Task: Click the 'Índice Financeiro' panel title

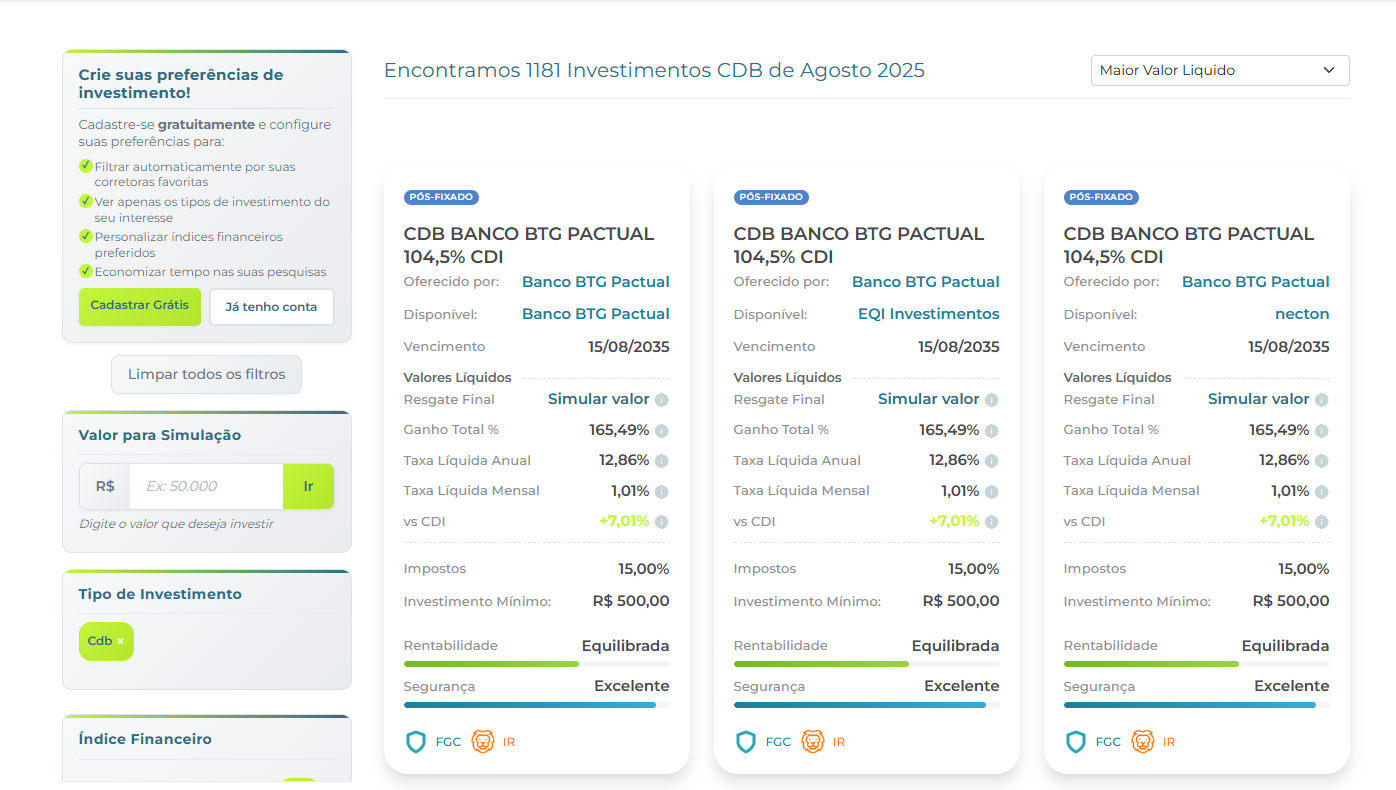Action: click(145, 739)
